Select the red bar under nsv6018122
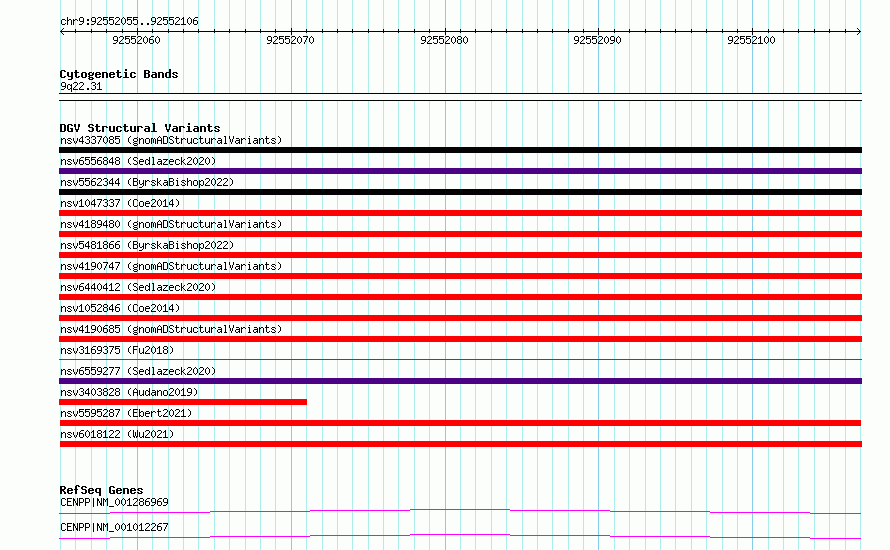Viewport: 890px width, 550px height. tap(460, 444)
